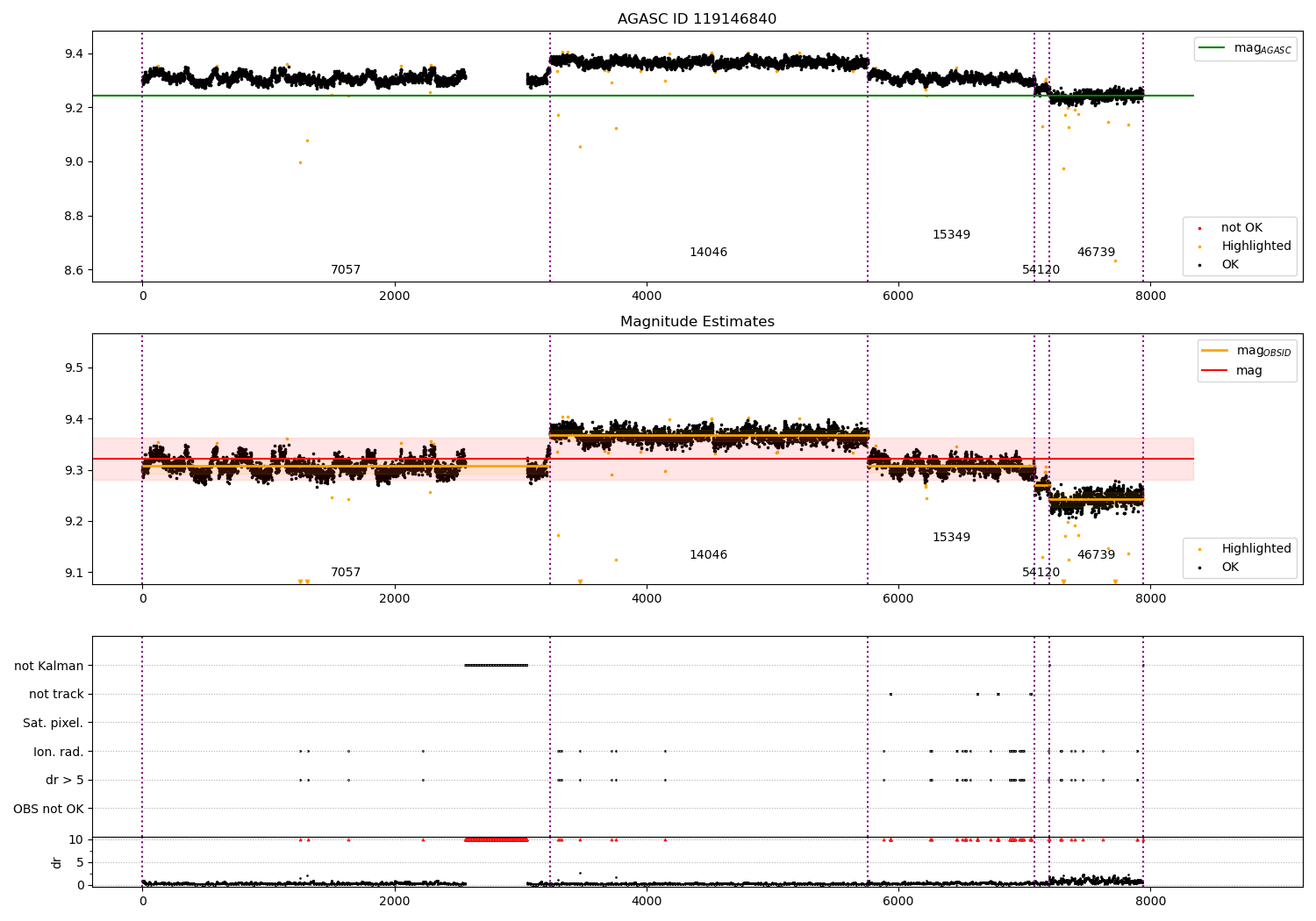This screenshot has width=1316, height=921.
Task: Click the 'Magnitude Estimates' plot title
Action: (697, 322)
